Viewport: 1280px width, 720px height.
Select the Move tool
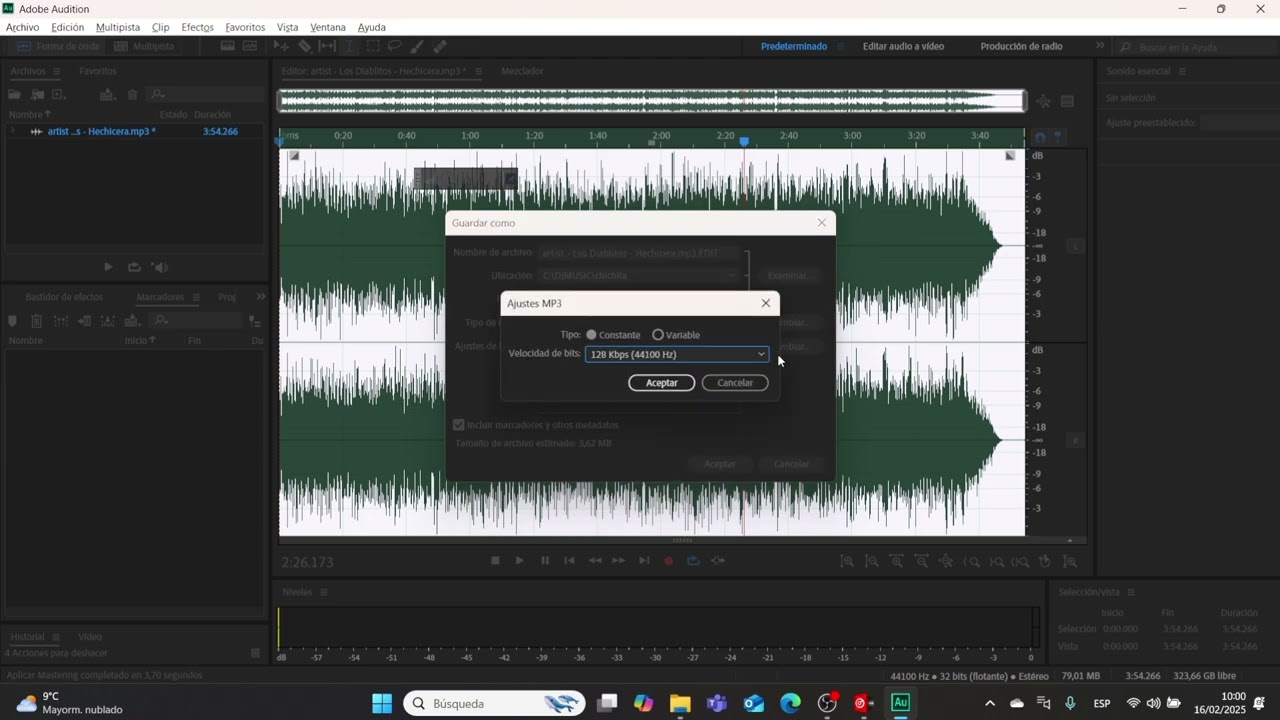tap(282, 46)
